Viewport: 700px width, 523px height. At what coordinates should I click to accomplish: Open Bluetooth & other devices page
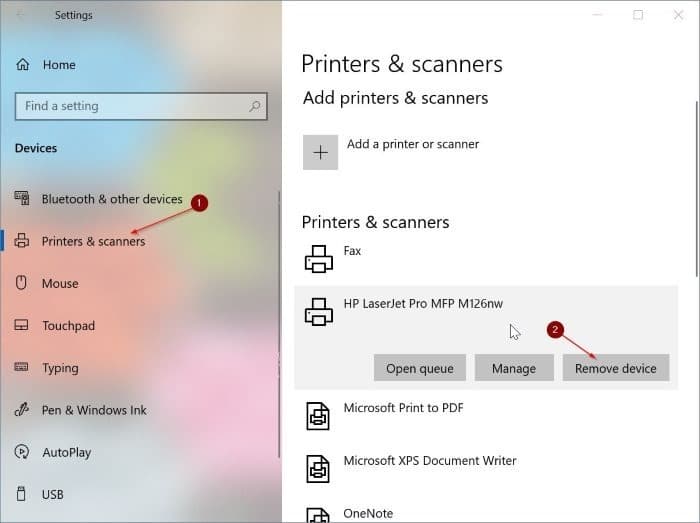[x=112, y=199]
